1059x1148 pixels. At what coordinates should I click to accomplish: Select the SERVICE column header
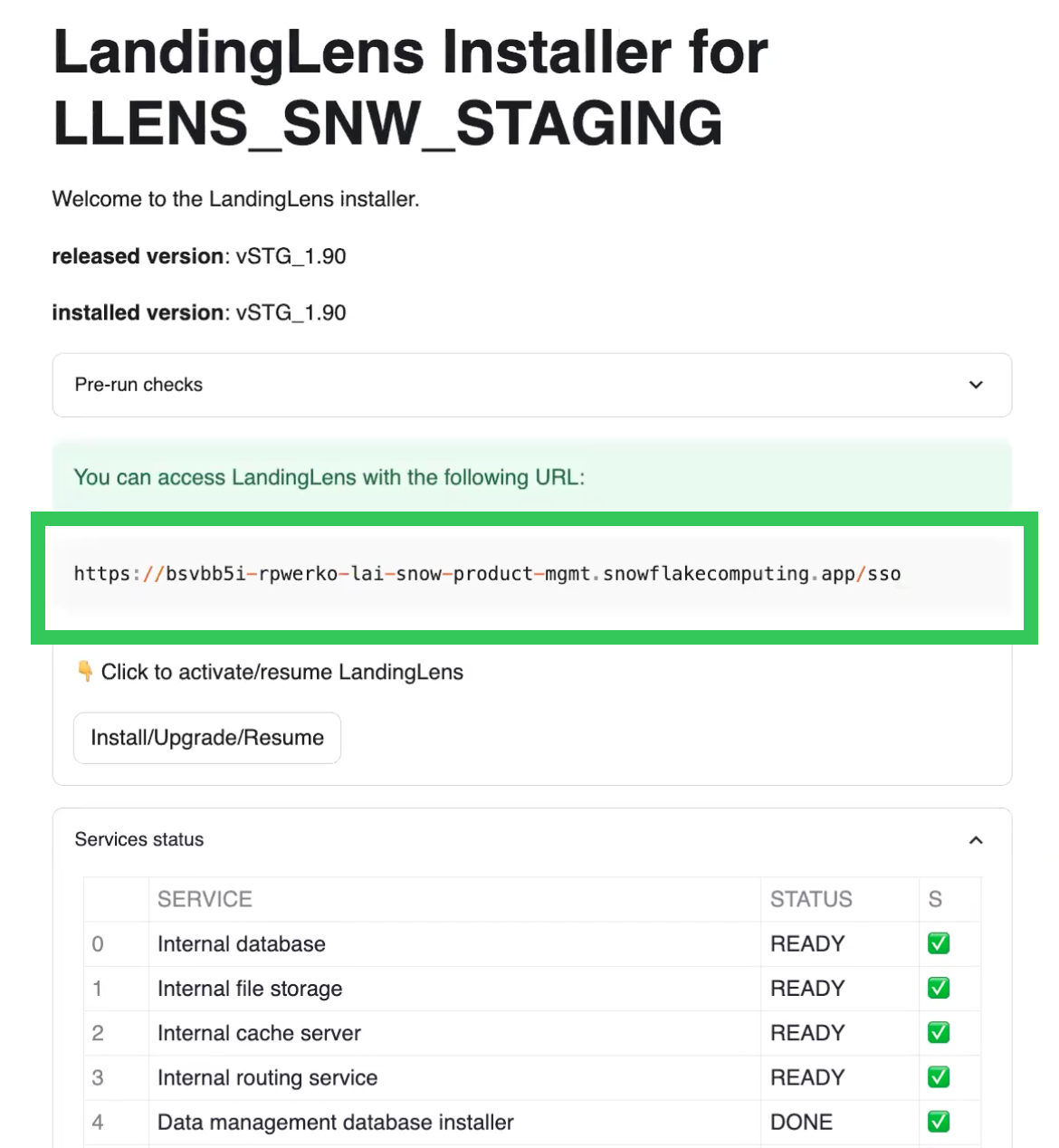(x=205, y=899)
